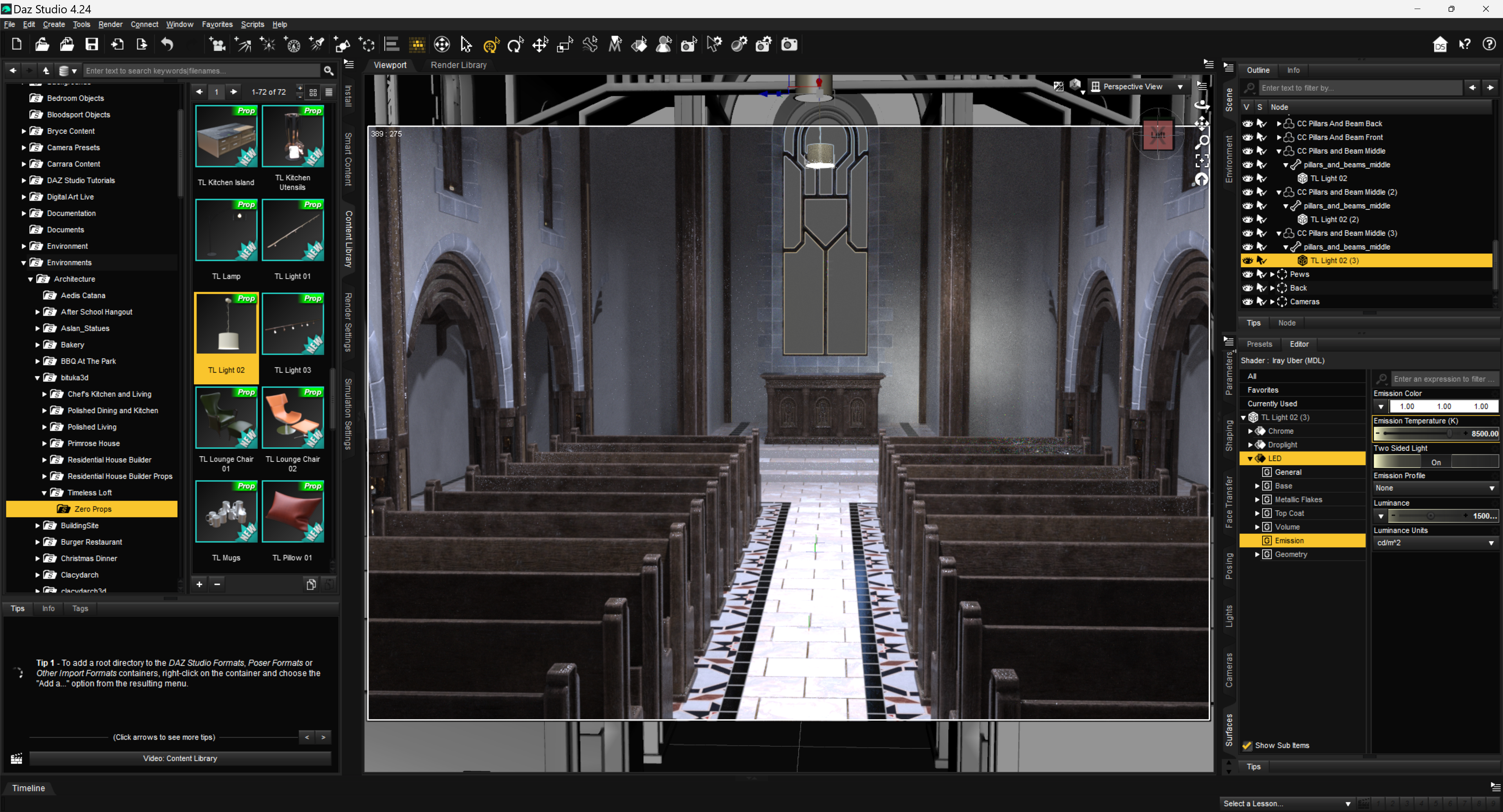
Task: Click the New file toolbar icon
Action: pyautogui.click(x=17, y=44)
